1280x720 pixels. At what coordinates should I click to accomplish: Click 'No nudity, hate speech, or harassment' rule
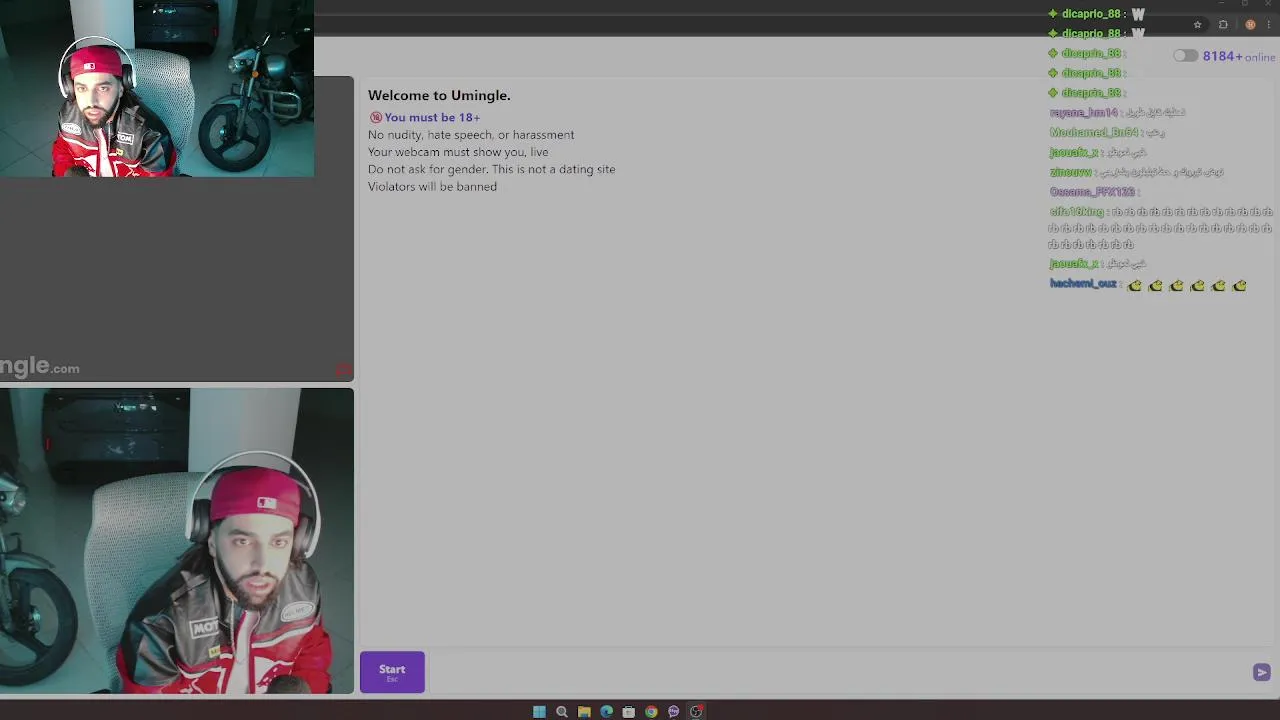tap(471, 135)
